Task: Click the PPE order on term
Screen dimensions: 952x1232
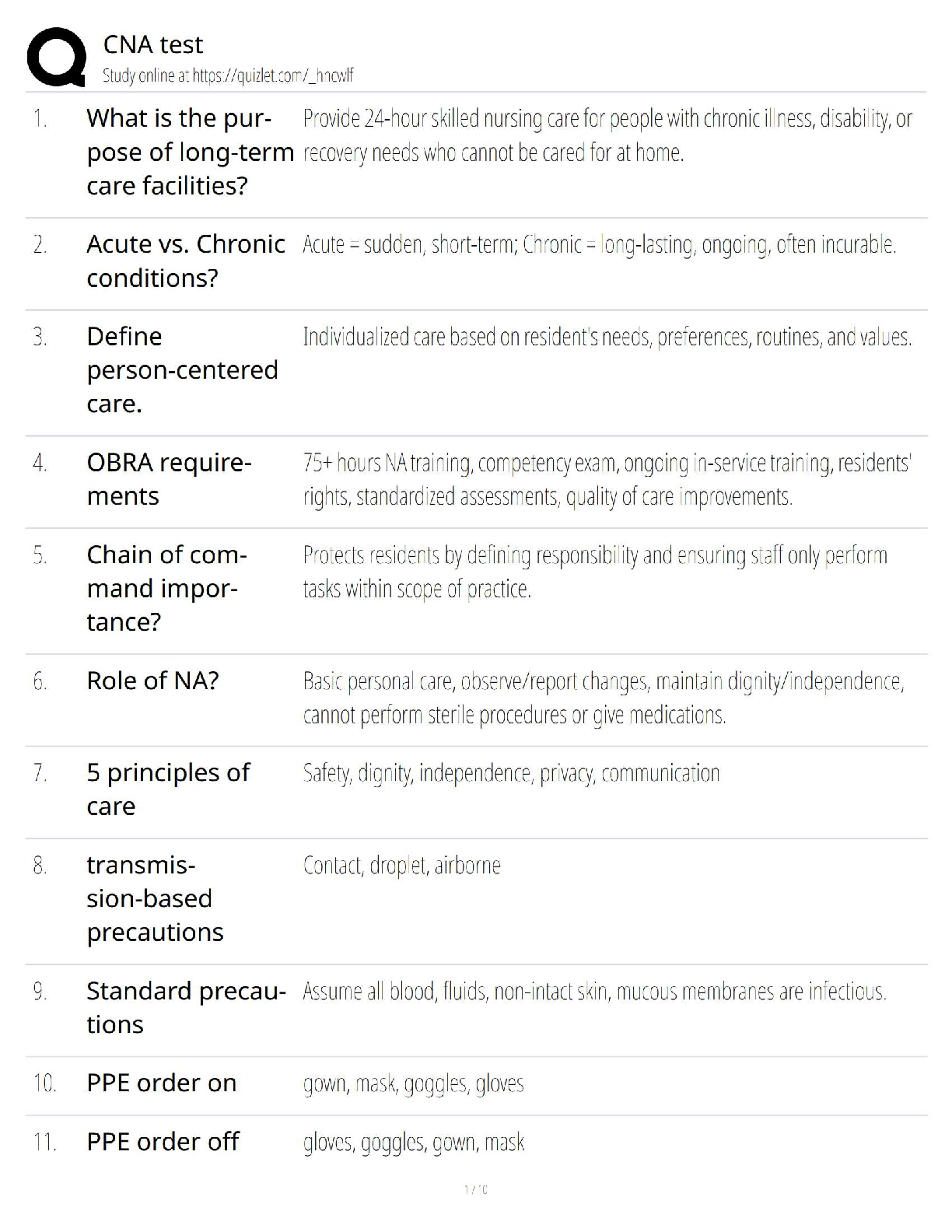Action: click(x=161, y=1083)
